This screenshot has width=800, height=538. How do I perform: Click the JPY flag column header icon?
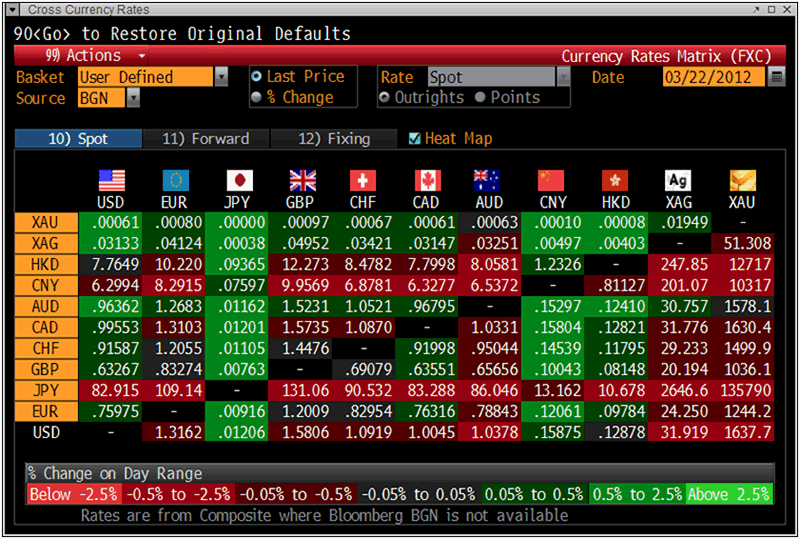(240, 181)
